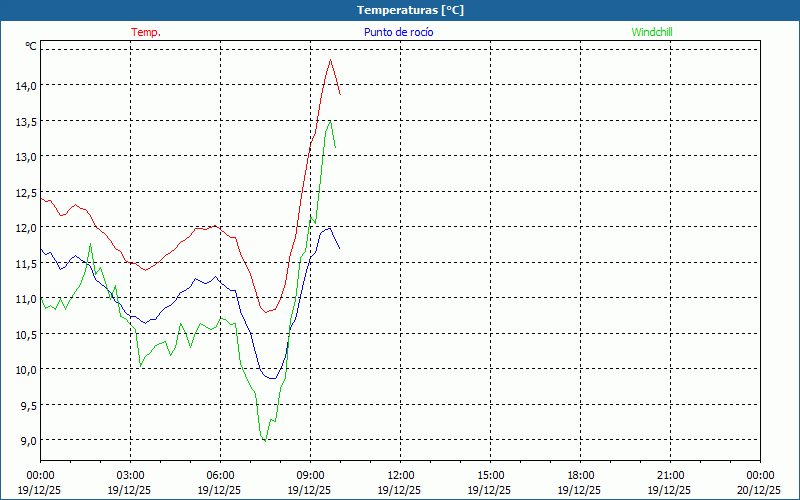
Task: Click the 12:00 time axis label
Action: coord(400,475)
